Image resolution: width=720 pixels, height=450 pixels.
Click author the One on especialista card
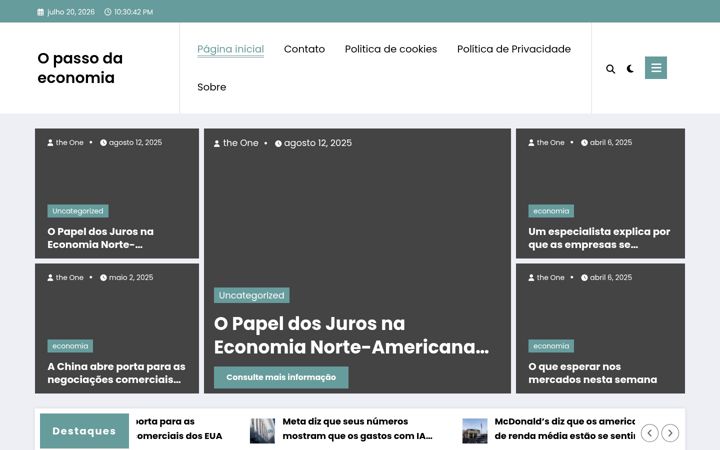tap(551, 142)
